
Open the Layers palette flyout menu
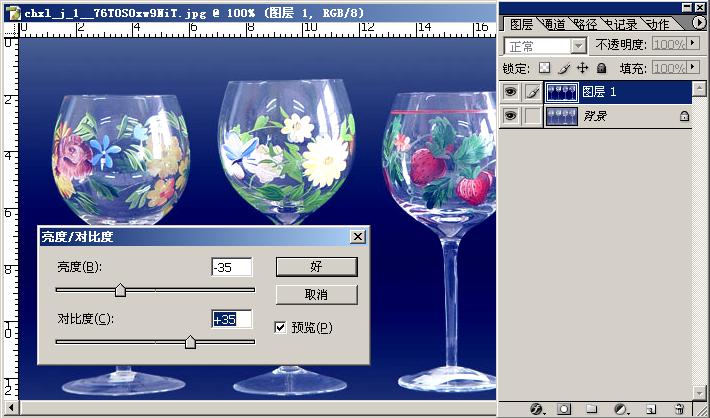(699, 22)
